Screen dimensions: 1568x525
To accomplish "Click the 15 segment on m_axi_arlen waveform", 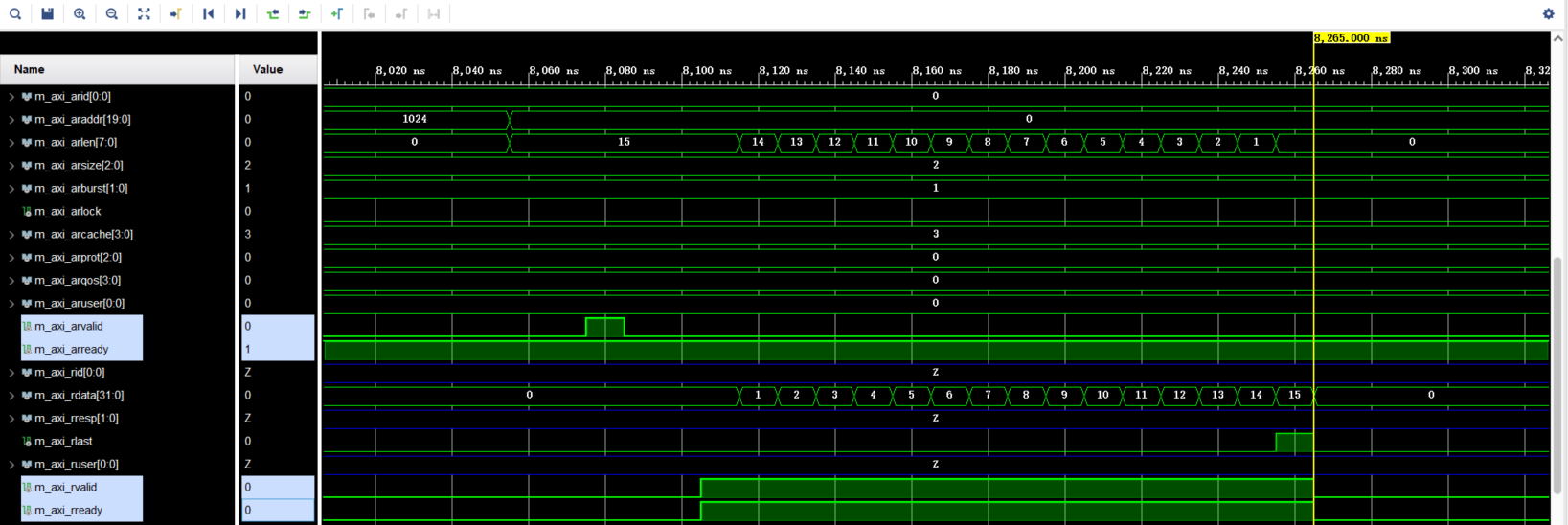I will point(624,142).
